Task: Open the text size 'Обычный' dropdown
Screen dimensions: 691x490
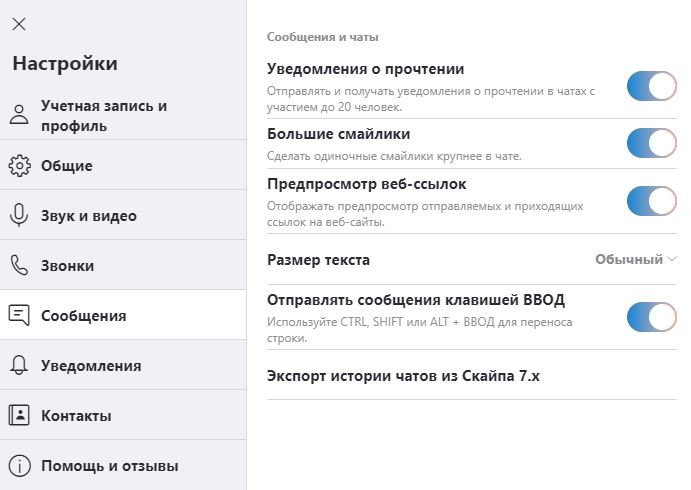Action: pos(629,260)
